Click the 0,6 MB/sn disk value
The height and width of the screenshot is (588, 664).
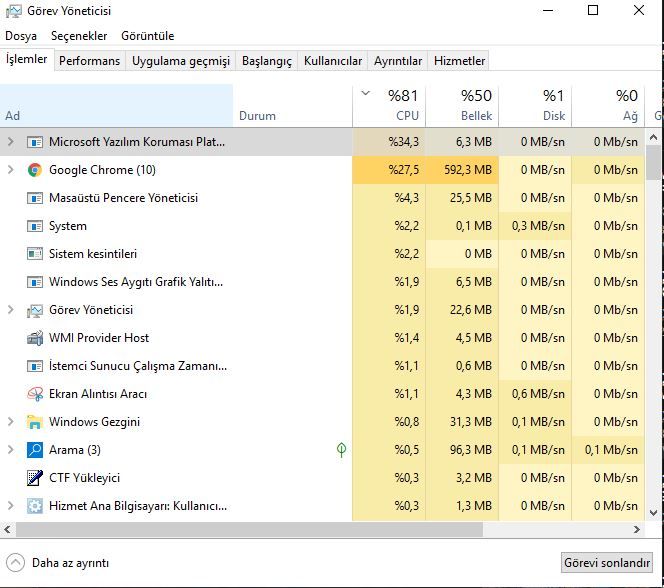(535, 394)
